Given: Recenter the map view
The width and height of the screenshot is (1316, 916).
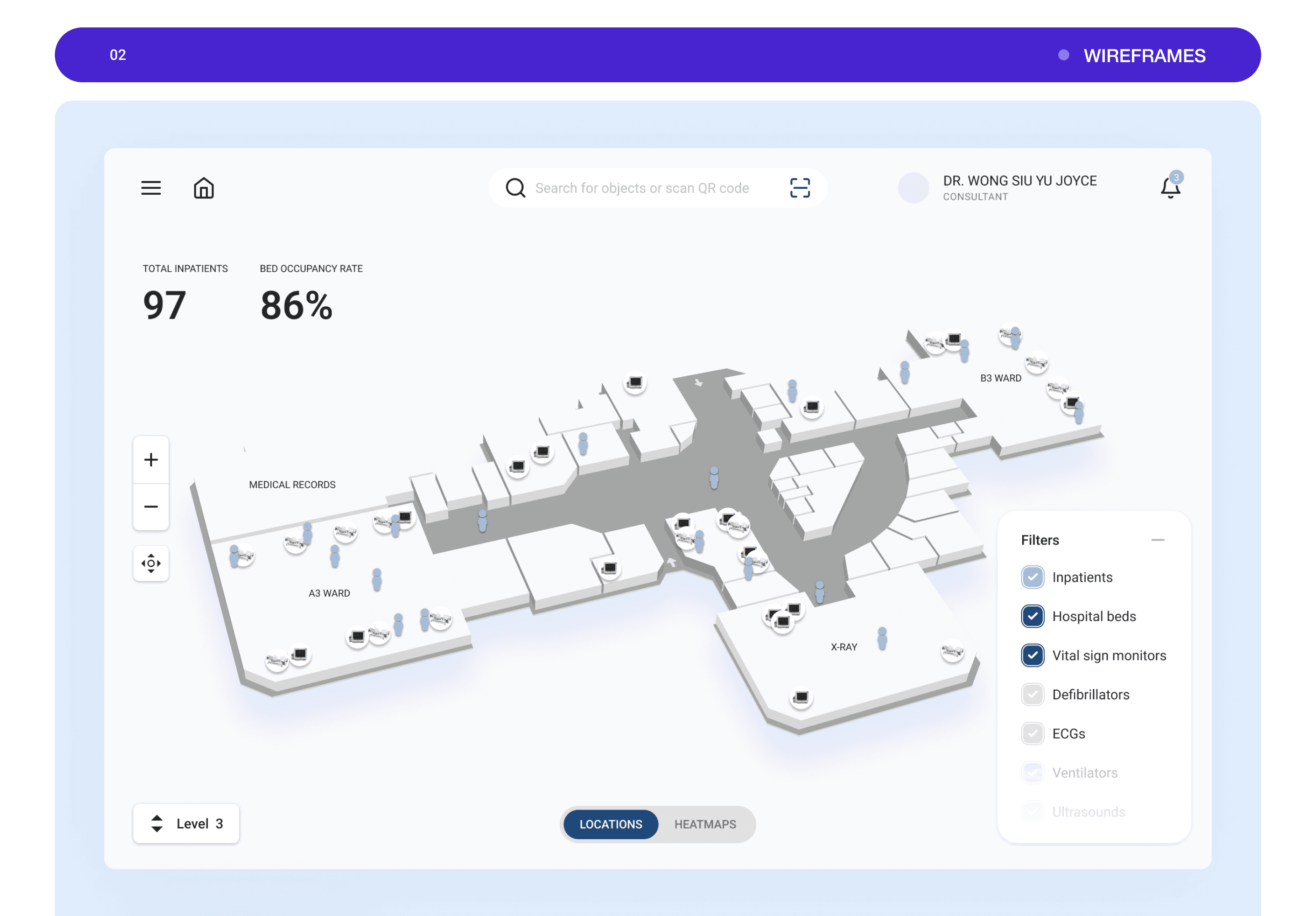Looking at the screenshot, I should (151, 564).
